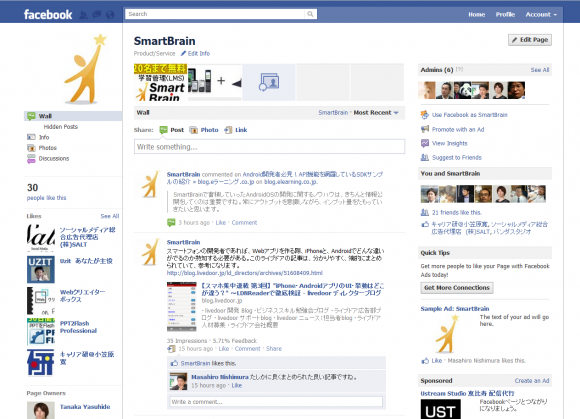Click the Edit Info link
The image size is (580, 419).
click(x=199, y=54)
